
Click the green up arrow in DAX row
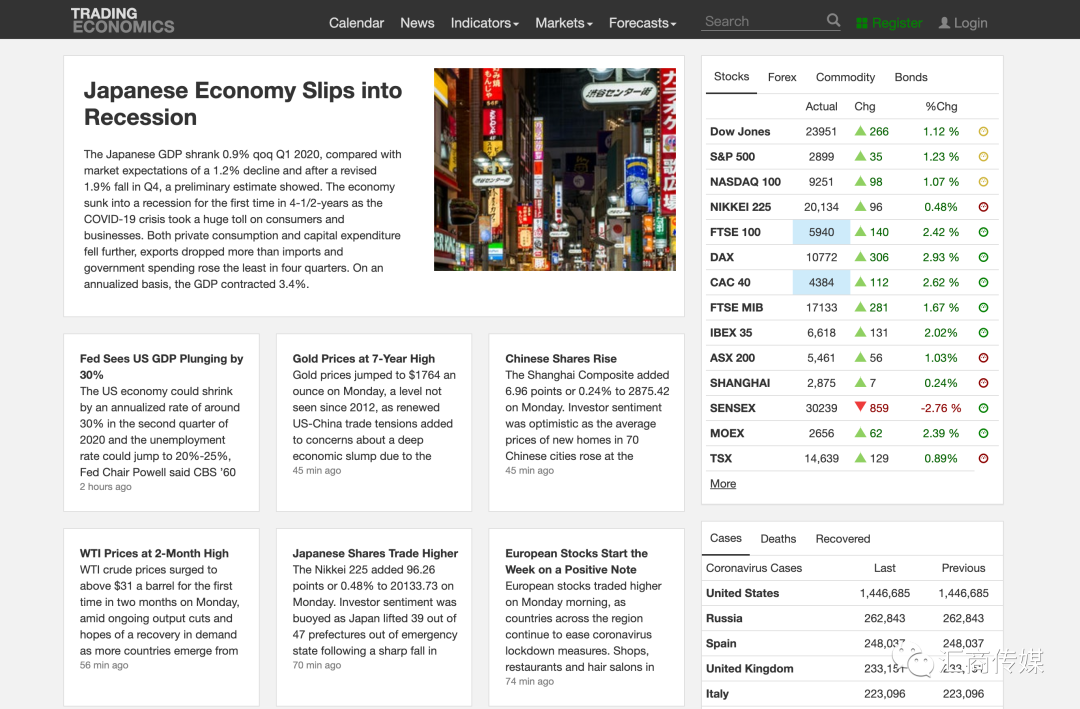coord(860,256)
